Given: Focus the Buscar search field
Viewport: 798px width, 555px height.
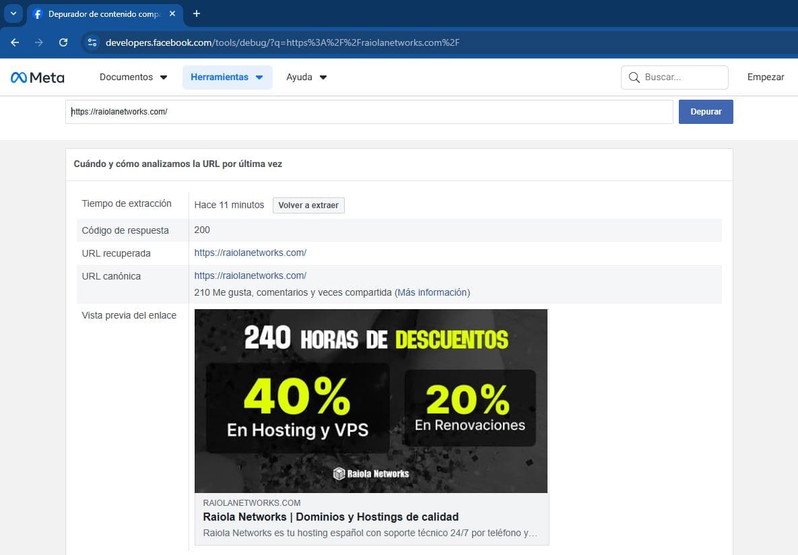Looking at the screenshot, I should pyautogui.click(x=674, y=77).
